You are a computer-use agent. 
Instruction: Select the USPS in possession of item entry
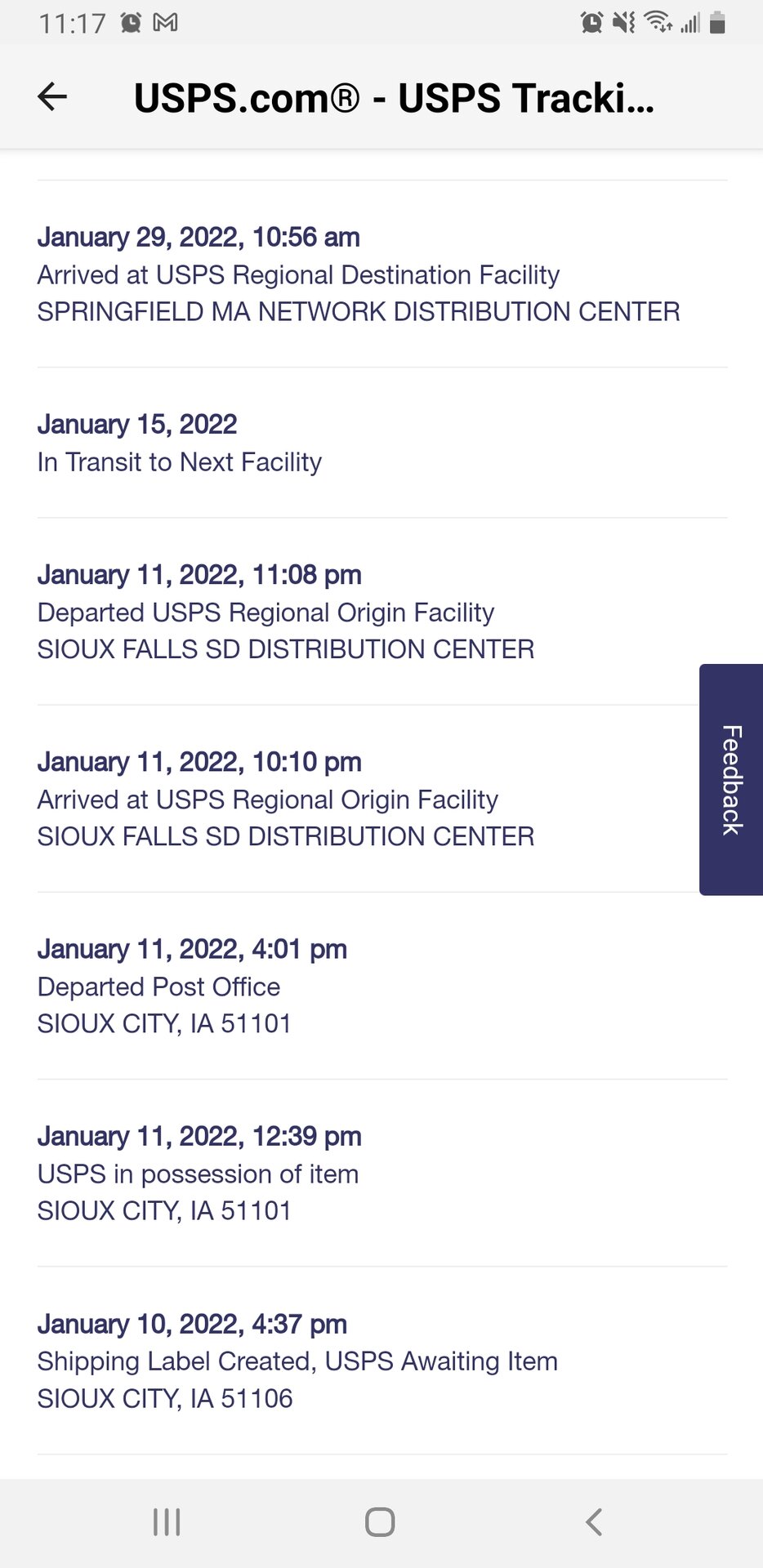(x=199, y=1173)
